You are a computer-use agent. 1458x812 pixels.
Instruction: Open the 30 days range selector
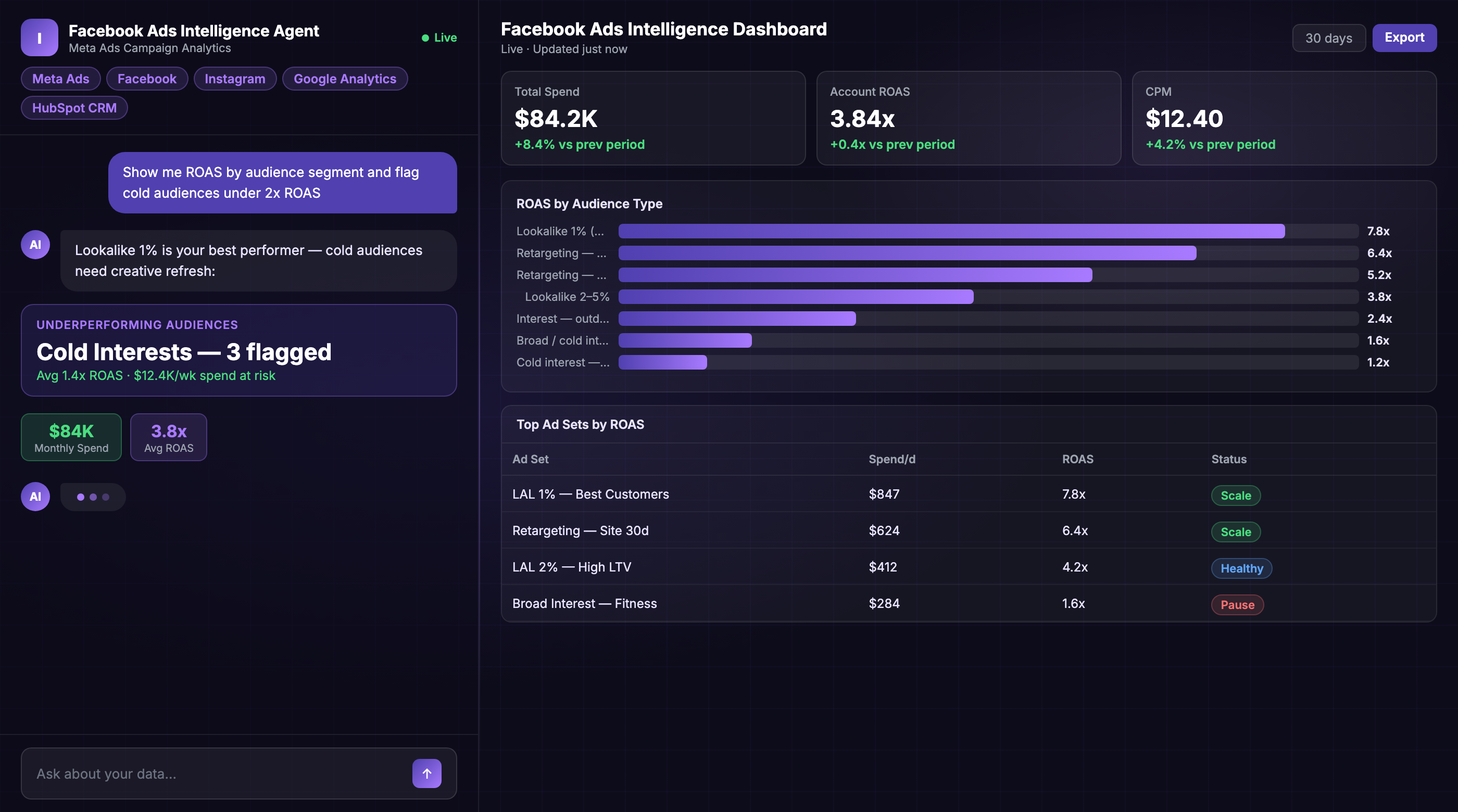click(x=1328, y=38)
